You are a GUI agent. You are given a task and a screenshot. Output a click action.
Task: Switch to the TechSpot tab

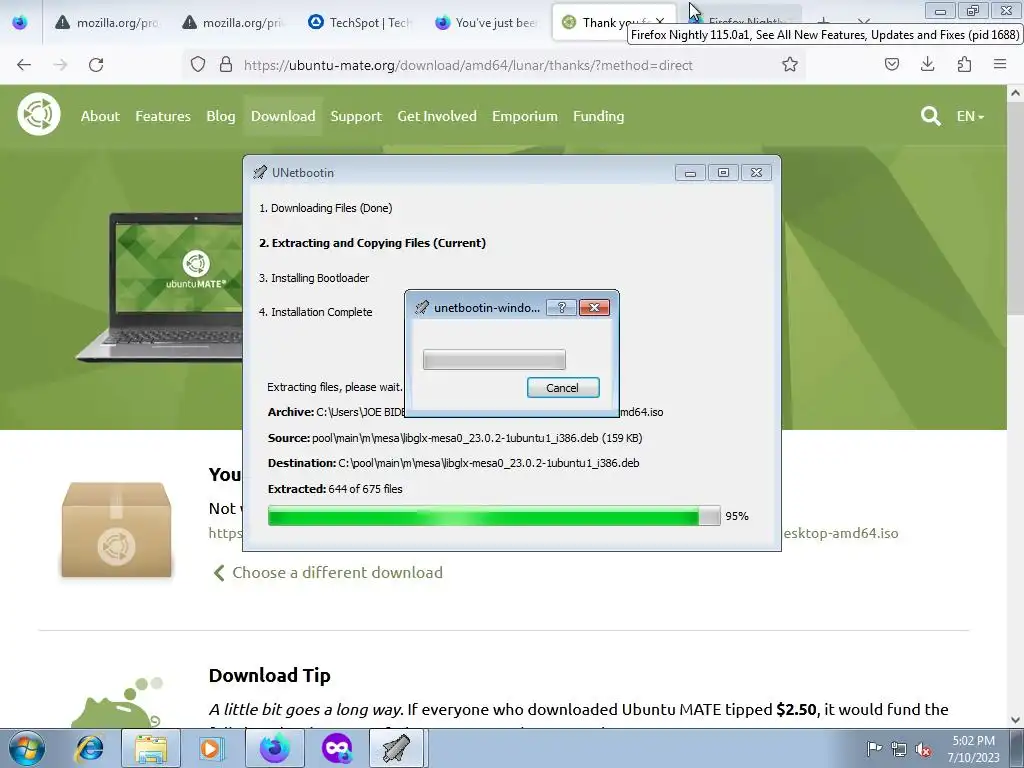click(x=360, y=22)
